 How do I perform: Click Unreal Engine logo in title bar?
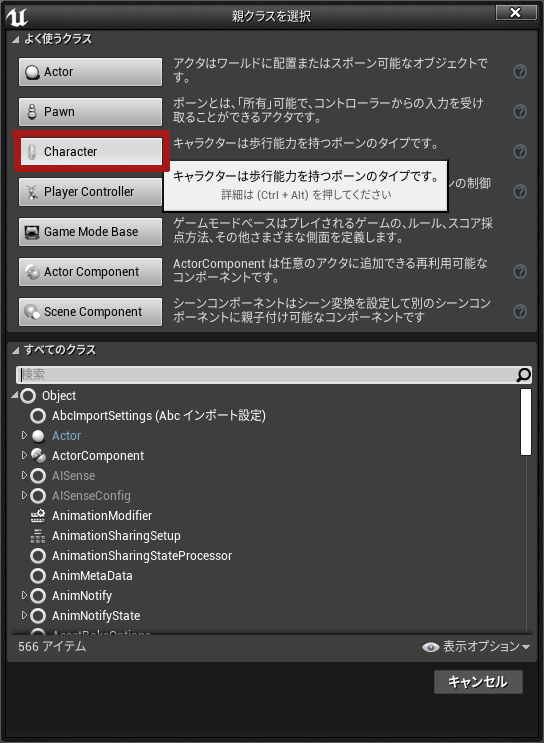17,17
